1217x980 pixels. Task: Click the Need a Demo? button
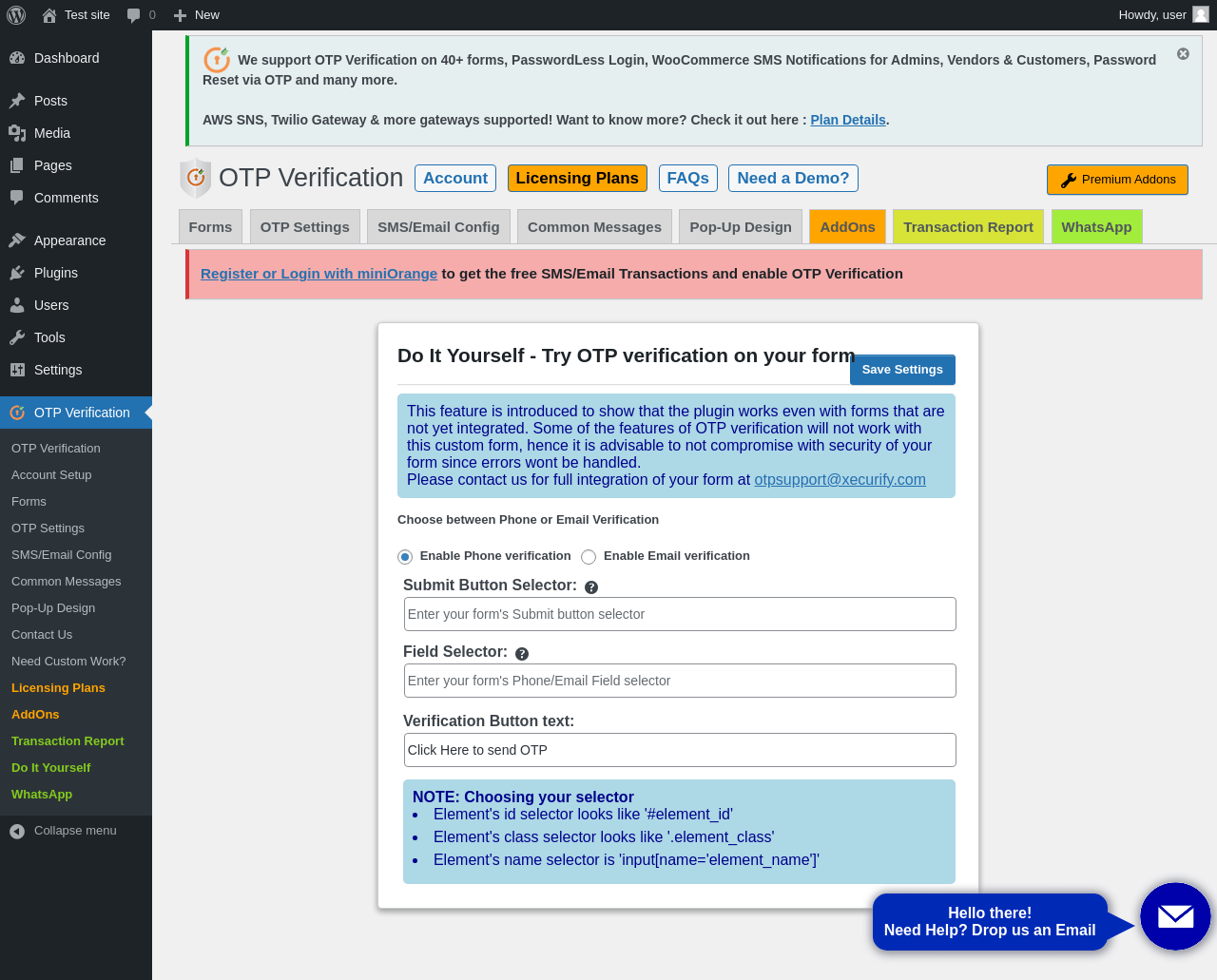coord(793,179)
